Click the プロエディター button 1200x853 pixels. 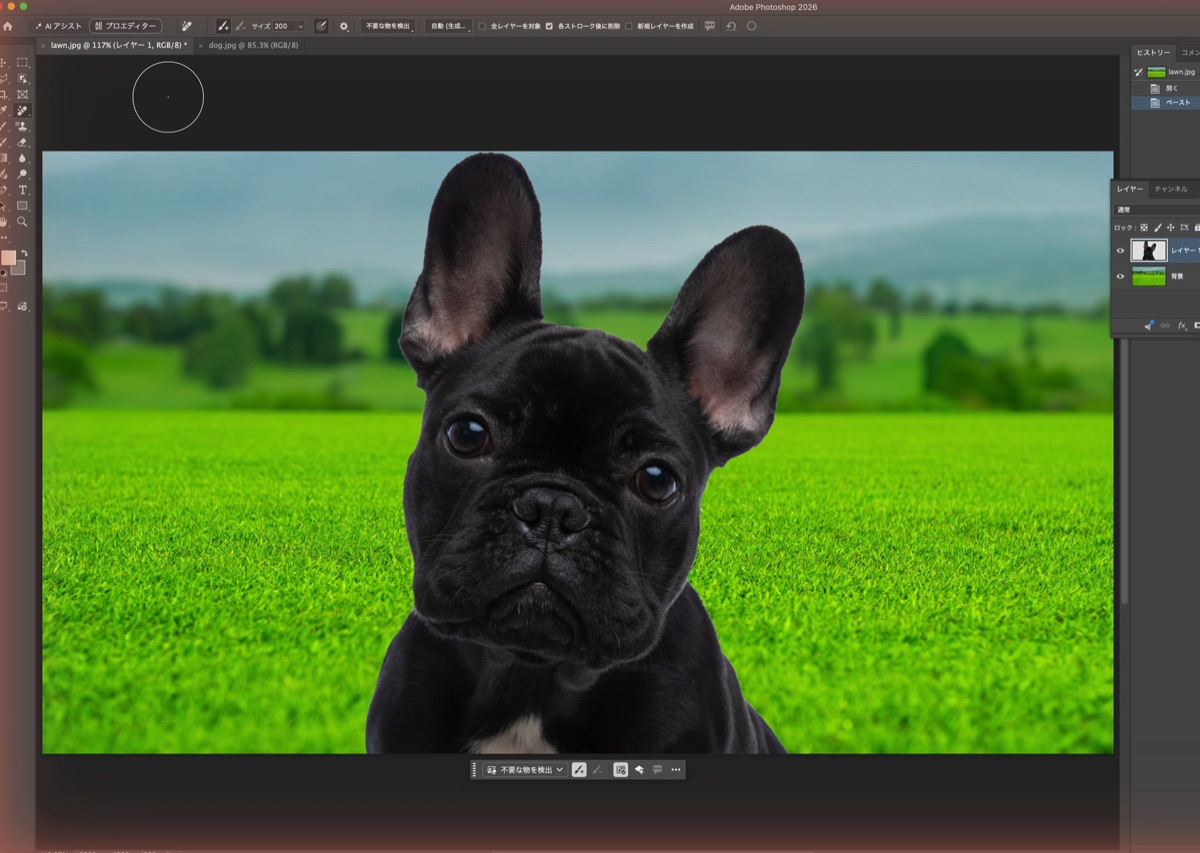(x=125, y=26)
